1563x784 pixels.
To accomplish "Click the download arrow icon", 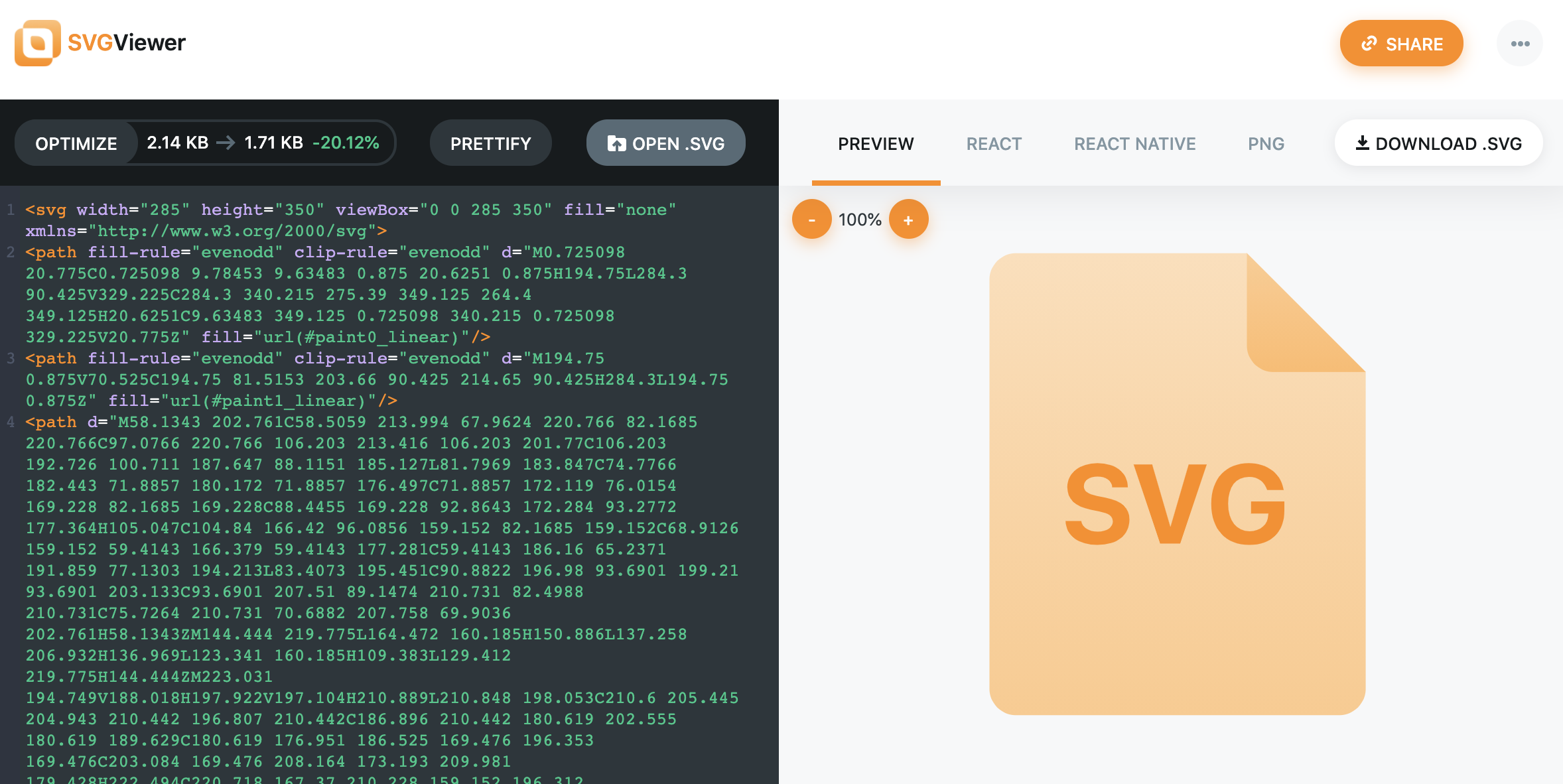I will pos(1362,143).
